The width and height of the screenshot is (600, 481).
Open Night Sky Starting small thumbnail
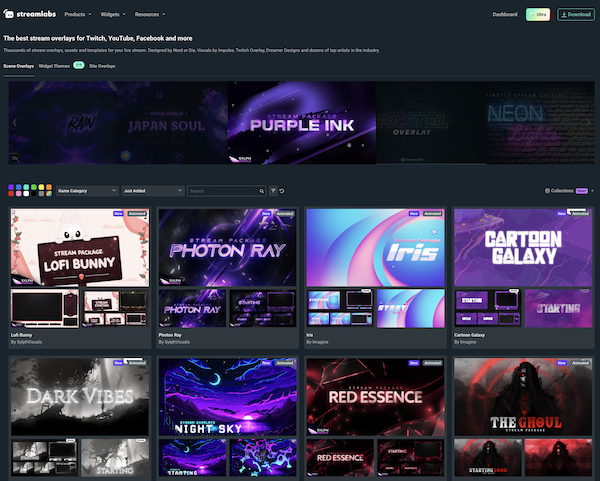[192, 458]
